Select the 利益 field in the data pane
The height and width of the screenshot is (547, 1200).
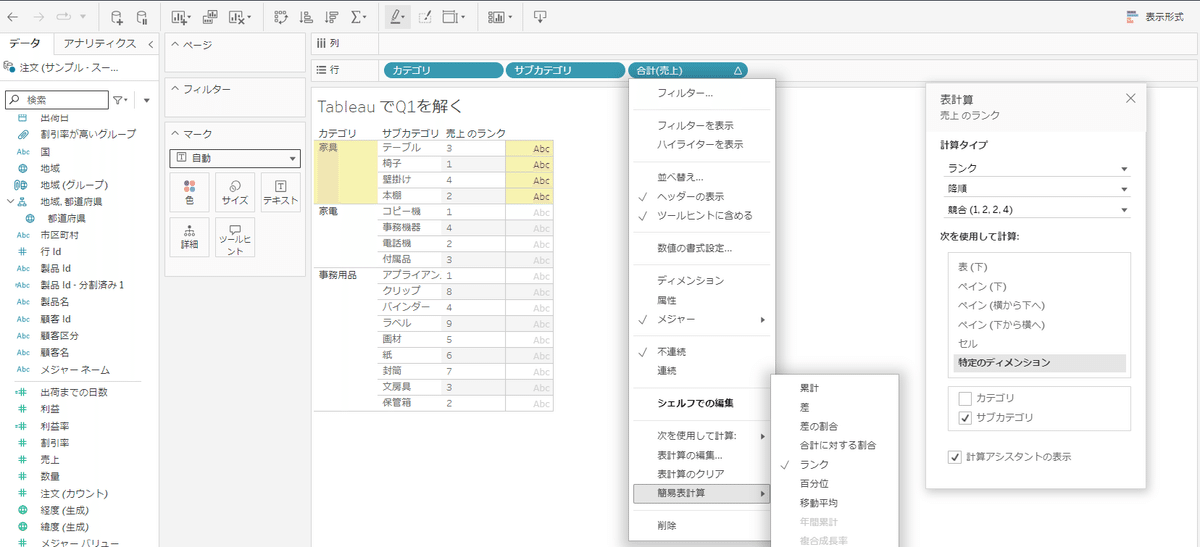click(x=50, y=408)
